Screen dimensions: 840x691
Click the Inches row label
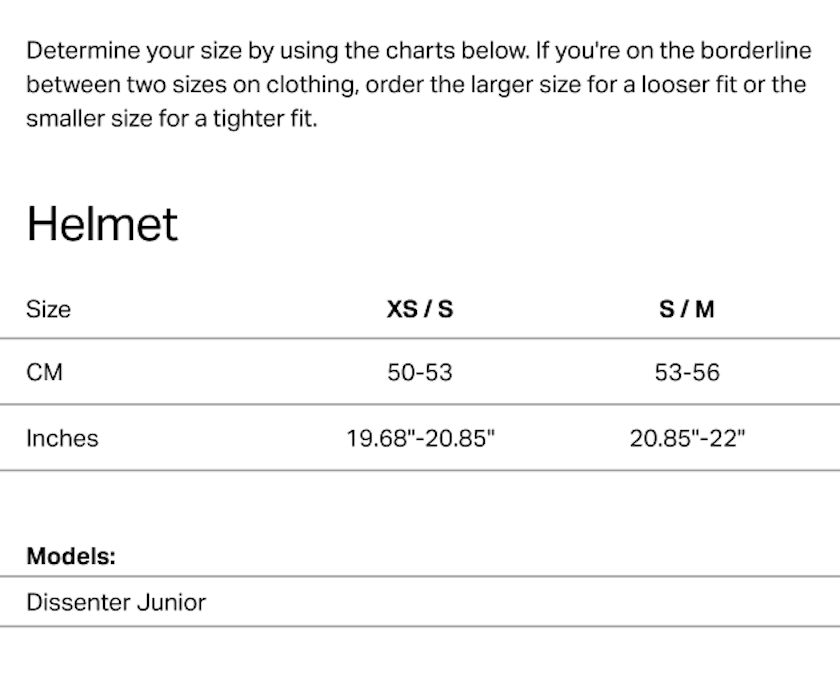click(x=62, y=438)
